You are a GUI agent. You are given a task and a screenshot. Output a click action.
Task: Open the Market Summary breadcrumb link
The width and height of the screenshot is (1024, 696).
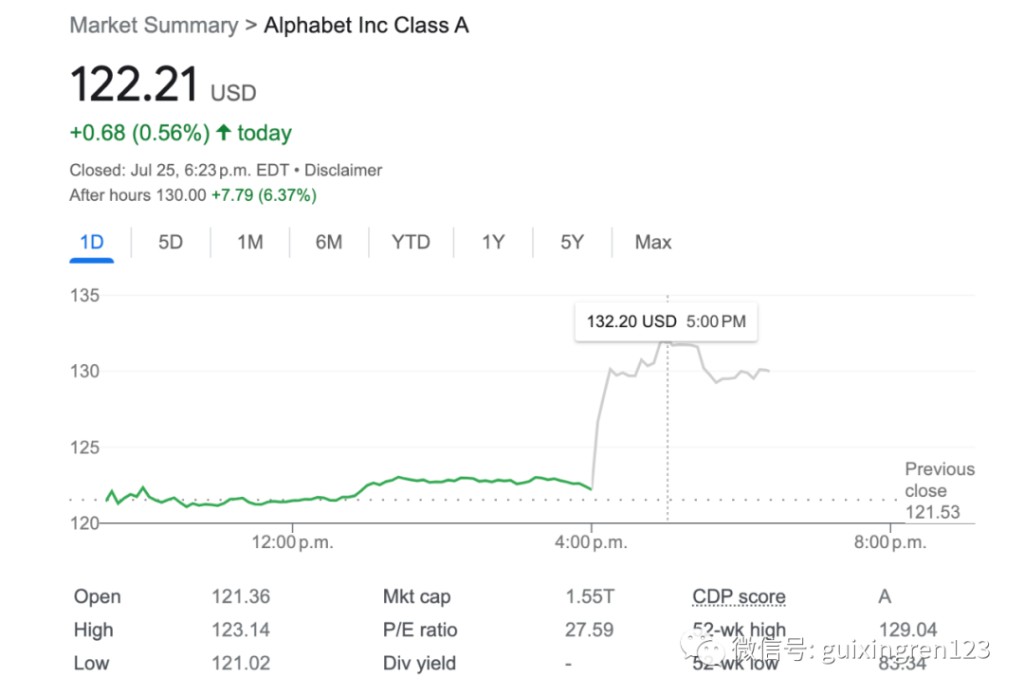tap(154, 25)
